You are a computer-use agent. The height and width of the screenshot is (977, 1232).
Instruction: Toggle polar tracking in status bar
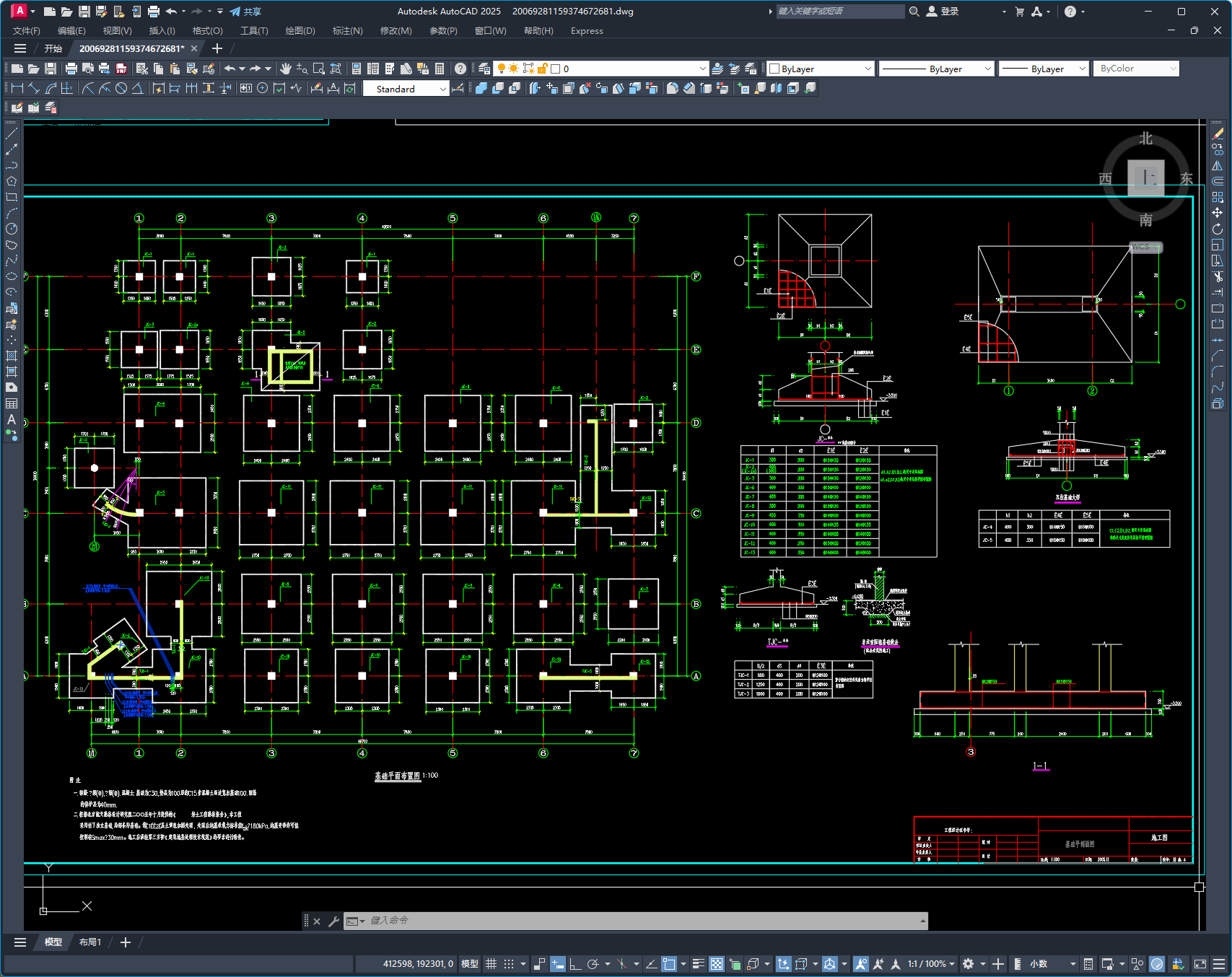(593, 964)
